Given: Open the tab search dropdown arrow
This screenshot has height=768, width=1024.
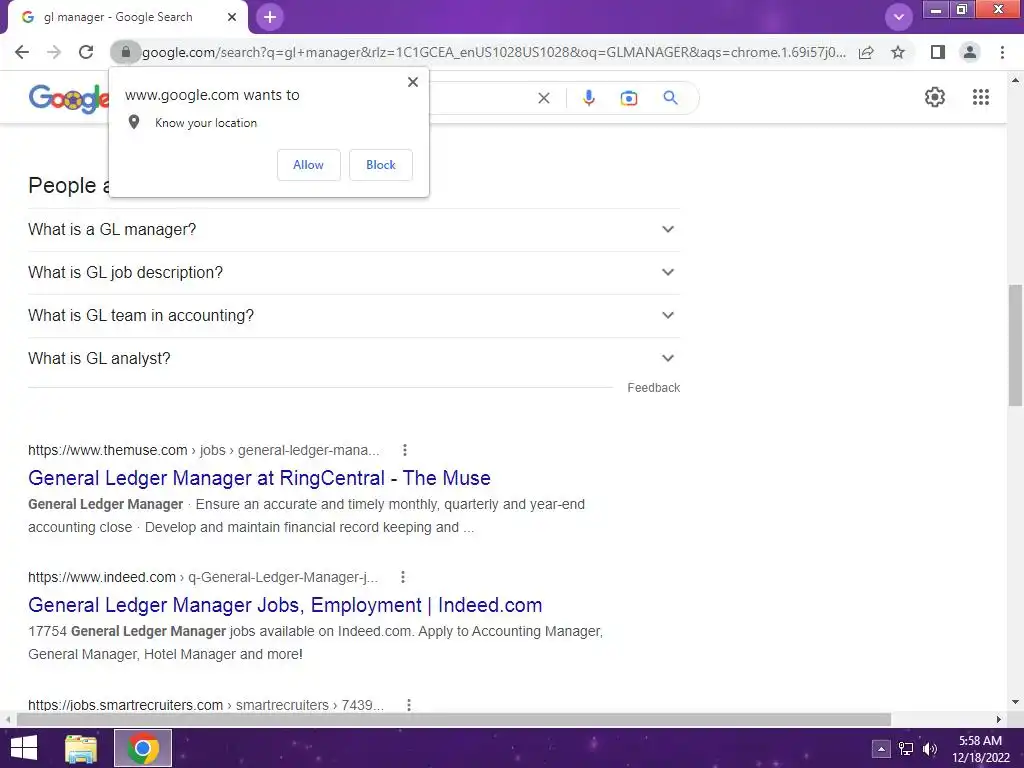Looking at the screenshot, I should click(899, 17).
